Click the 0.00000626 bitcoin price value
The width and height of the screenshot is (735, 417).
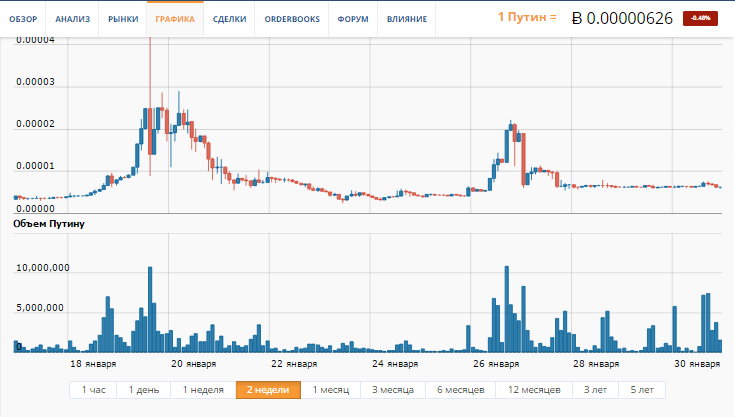(630, 18)
